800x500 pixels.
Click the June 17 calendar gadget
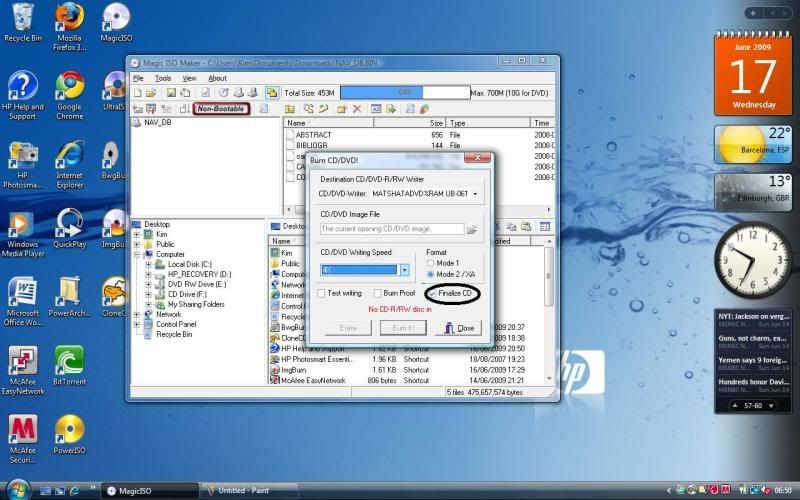tap(754, 74)
